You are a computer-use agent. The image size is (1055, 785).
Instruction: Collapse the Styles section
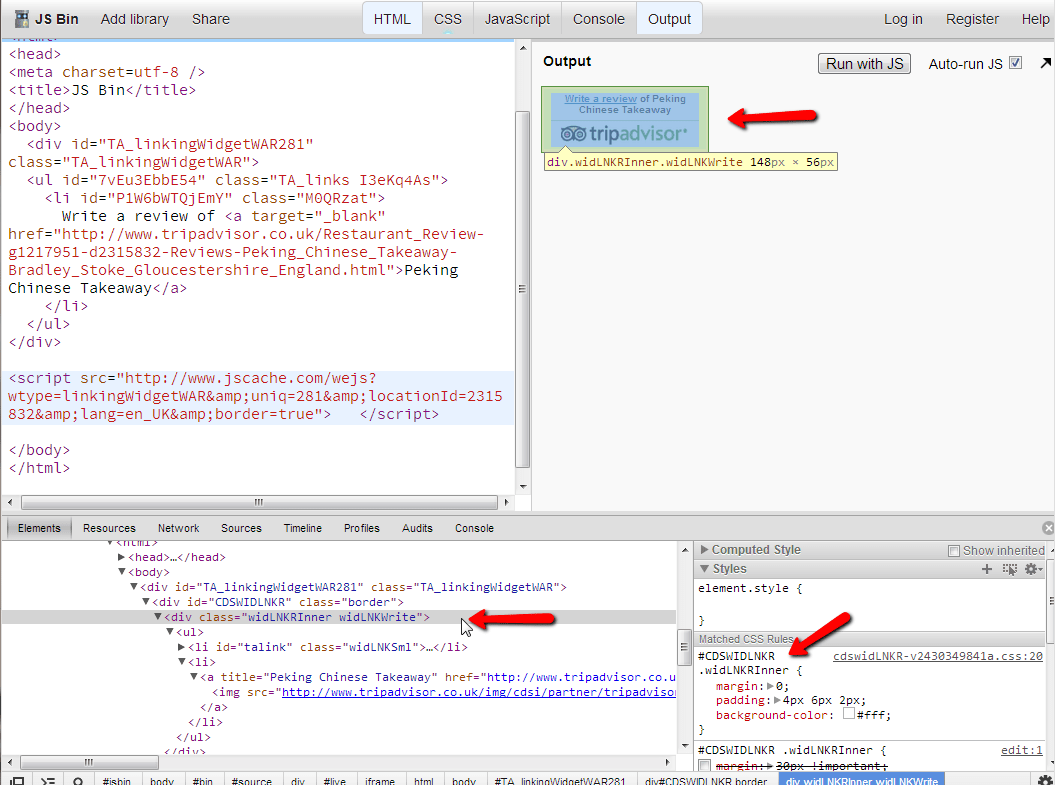704,568
